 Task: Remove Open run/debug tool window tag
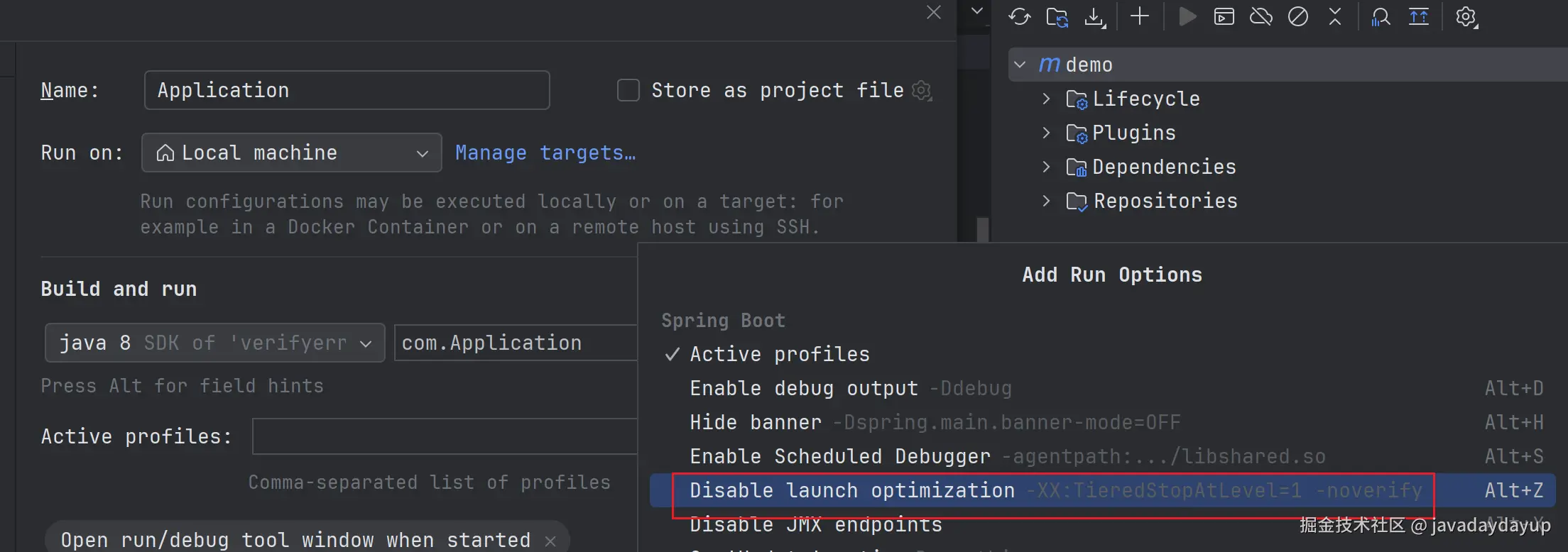pyautogui.click(x=550, y=541)
